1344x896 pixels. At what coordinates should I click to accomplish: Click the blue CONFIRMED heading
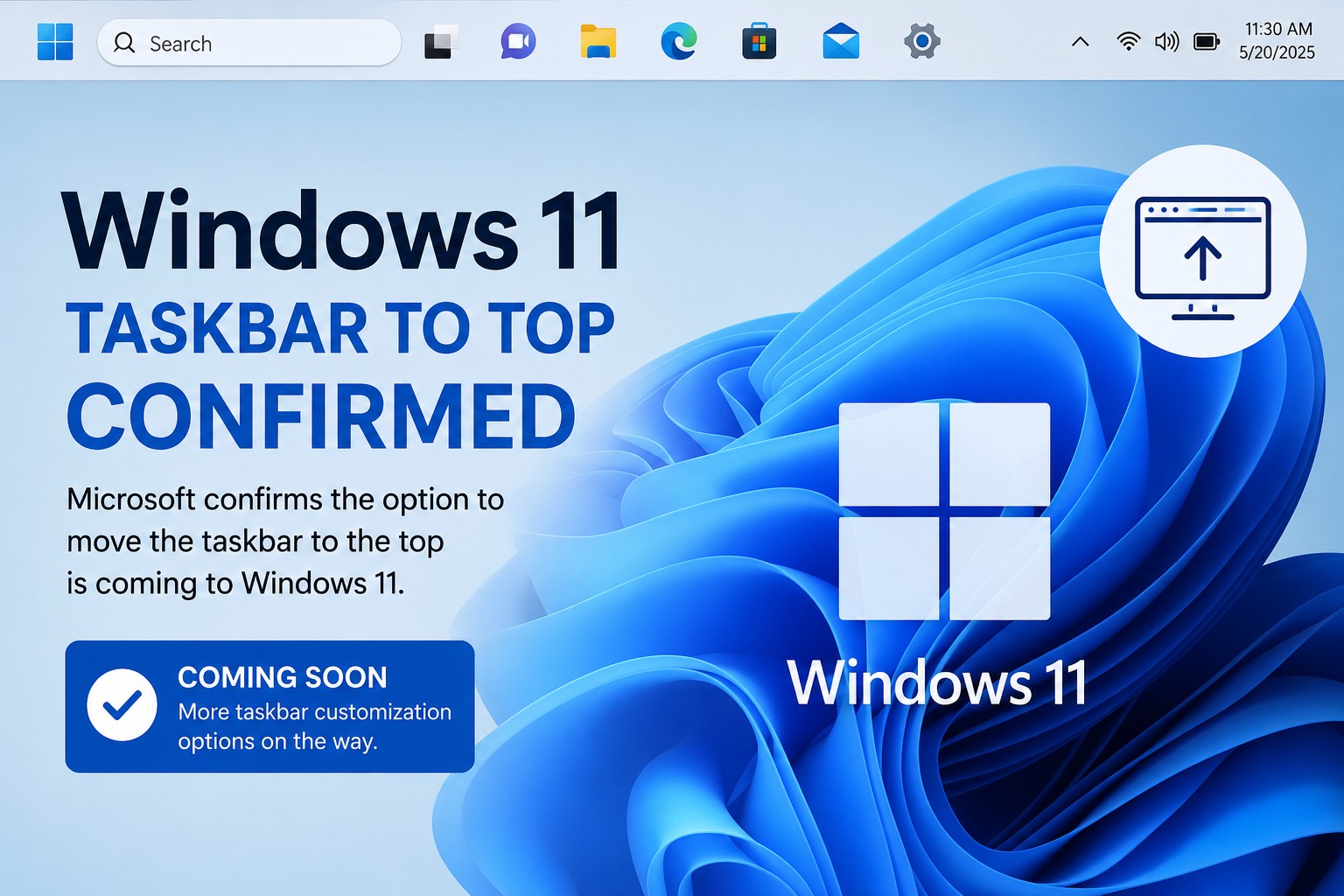[x=321, y=416]
